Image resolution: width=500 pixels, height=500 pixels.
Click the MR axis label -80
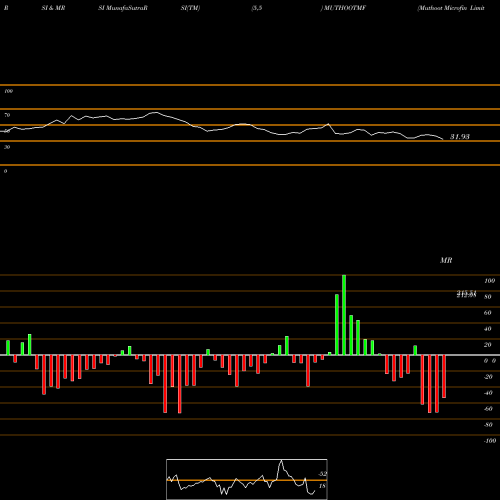[488, 425]
